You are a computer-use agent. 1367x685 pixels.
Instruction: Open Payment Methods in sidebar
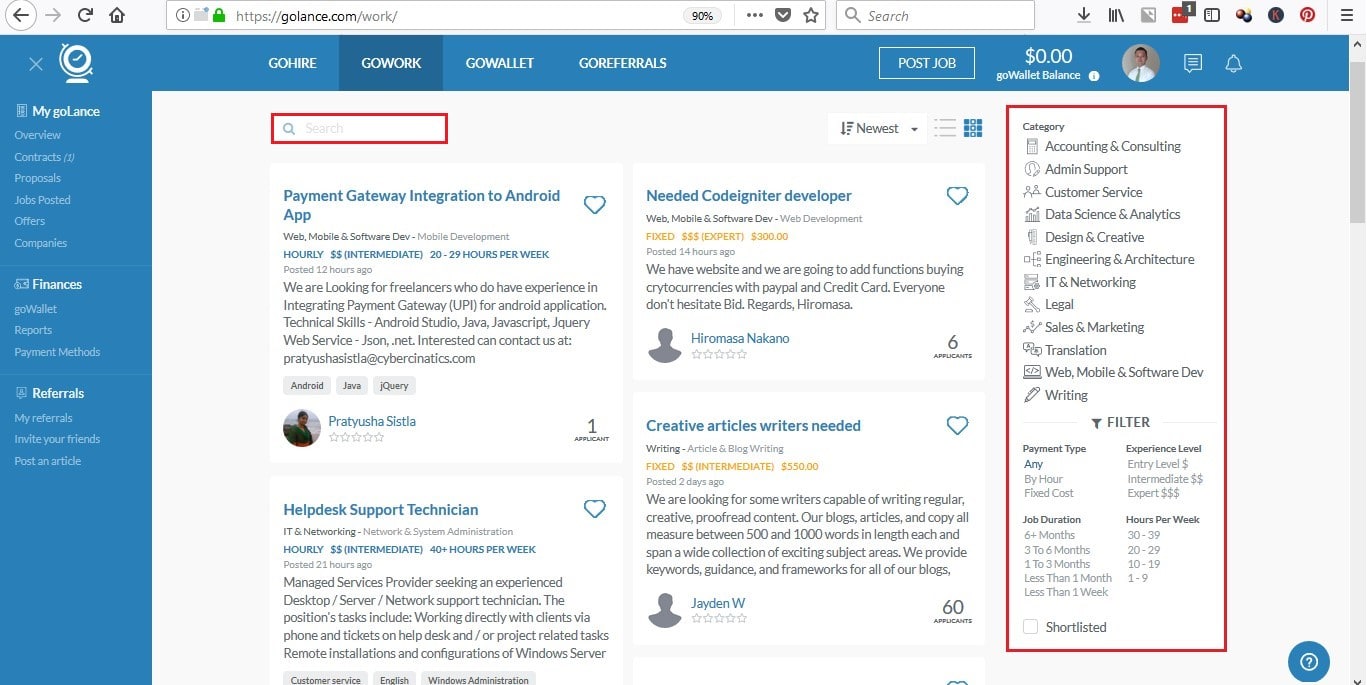(57, 352)
